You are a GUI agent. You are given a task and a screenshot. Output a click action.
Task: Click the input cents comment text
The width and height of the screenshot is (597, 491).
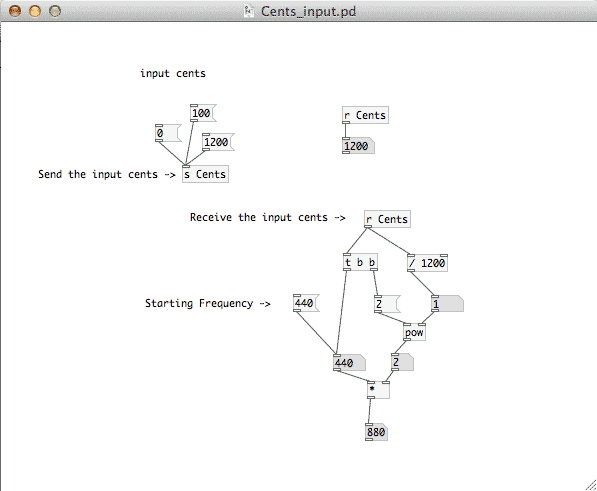[x=173, y=73]
